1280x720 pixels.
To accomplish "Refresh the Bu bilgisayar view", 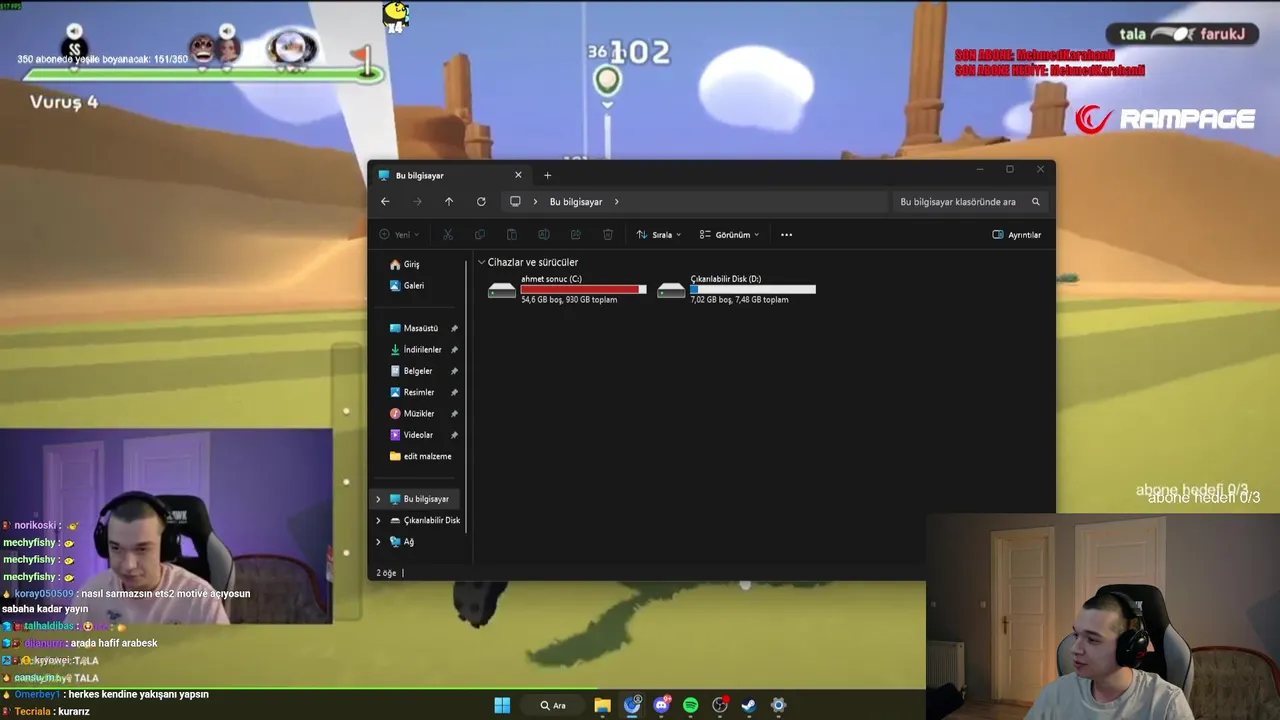I will (481, 202).
